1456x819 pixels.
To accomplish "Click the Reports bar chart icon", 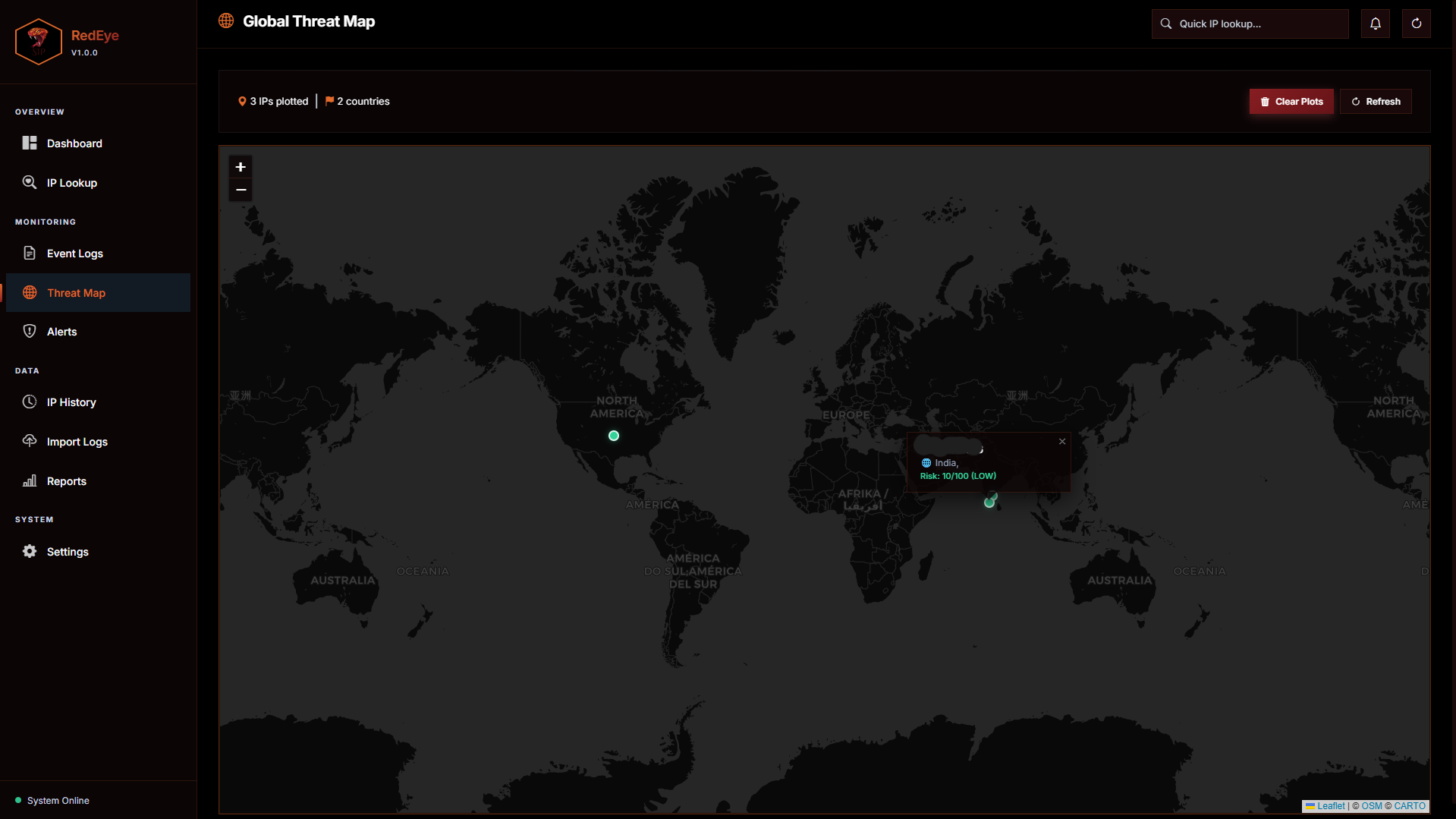I will tap(30, 480).
